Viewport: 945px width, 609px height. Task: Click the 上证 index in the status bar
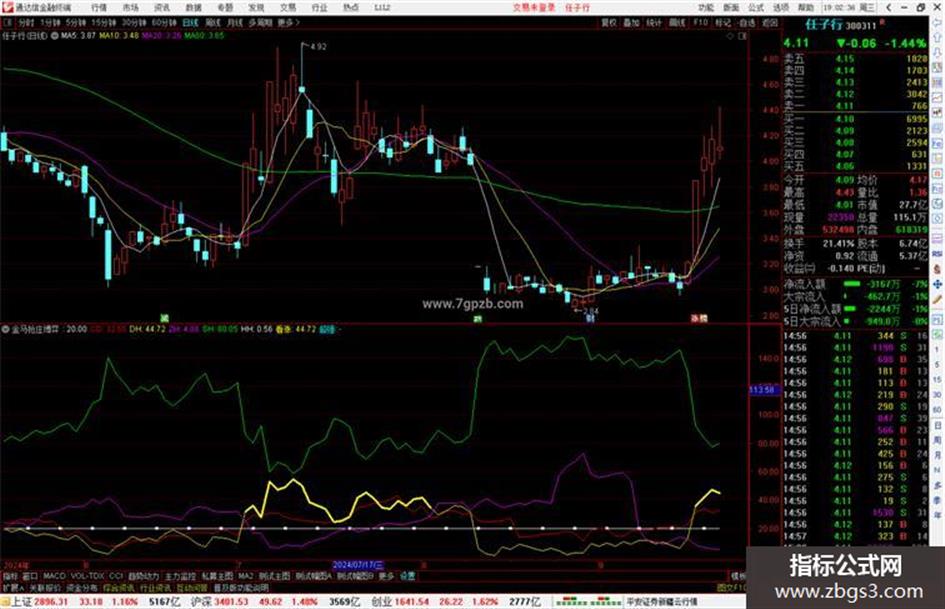22,601
